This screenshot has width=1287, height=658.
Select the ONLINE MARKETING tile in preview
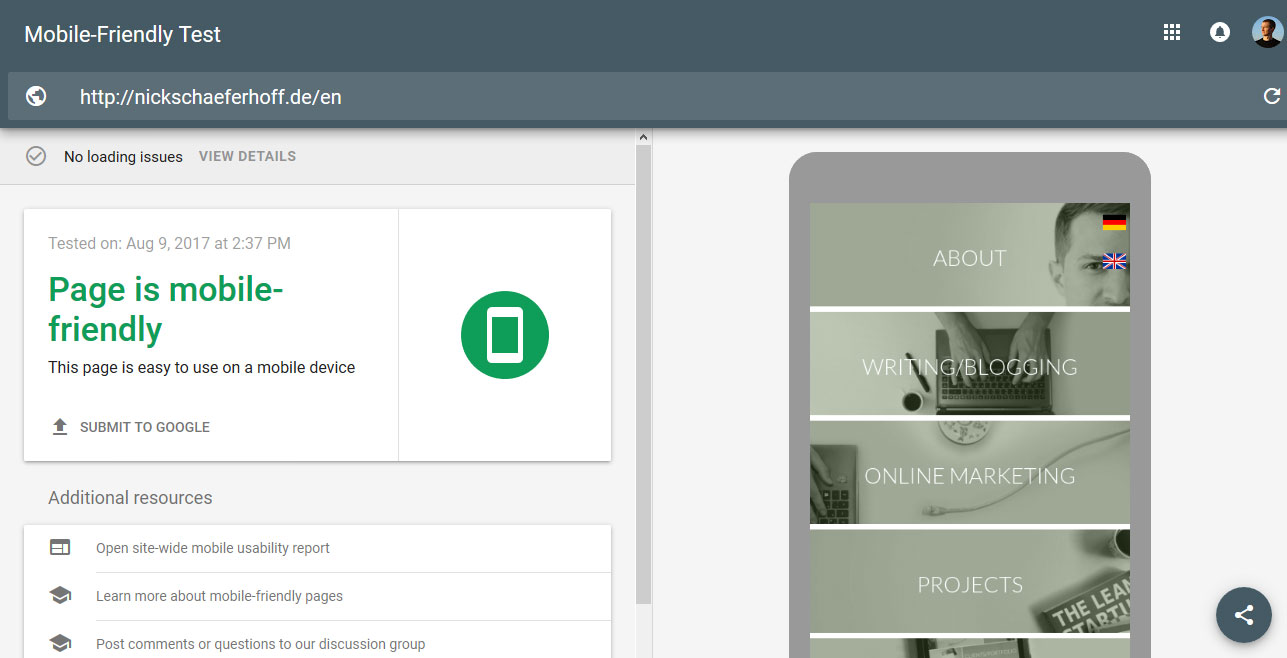(970, 473)
